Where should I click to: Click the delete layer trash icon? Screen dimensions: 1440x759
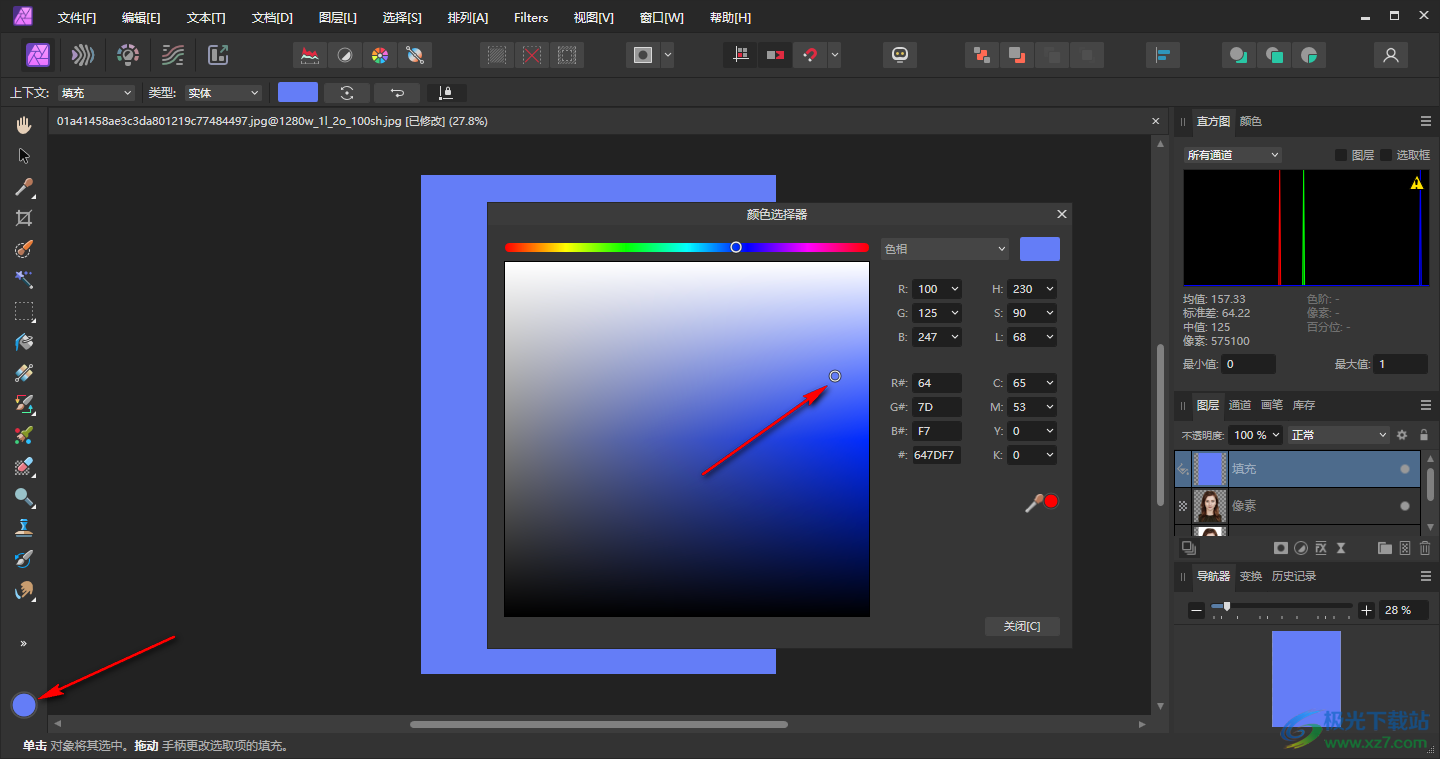(1425, 548)
